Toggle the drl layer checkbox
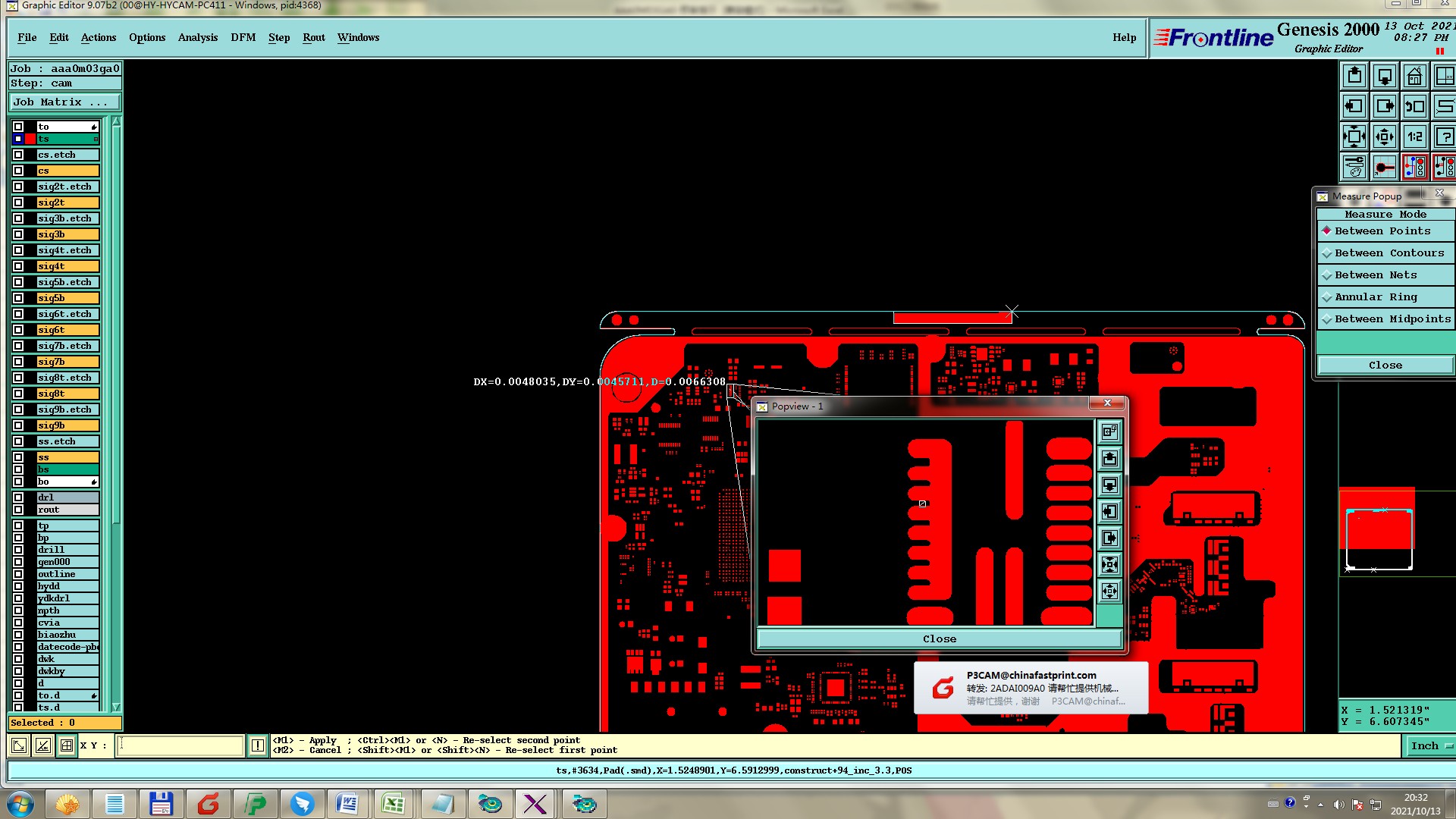 pyautogui.click(x=18, y=497)
